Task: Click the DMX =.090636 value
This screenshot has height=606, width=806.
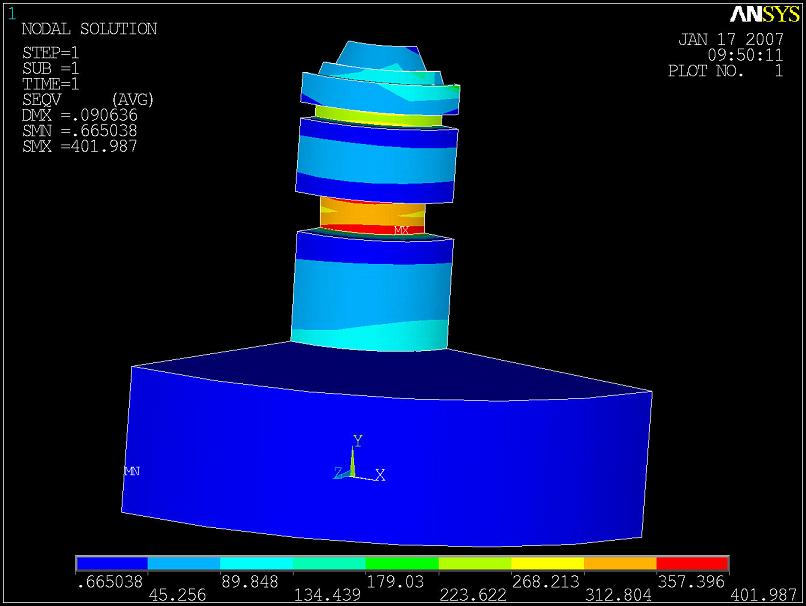Action: [80, 115]
